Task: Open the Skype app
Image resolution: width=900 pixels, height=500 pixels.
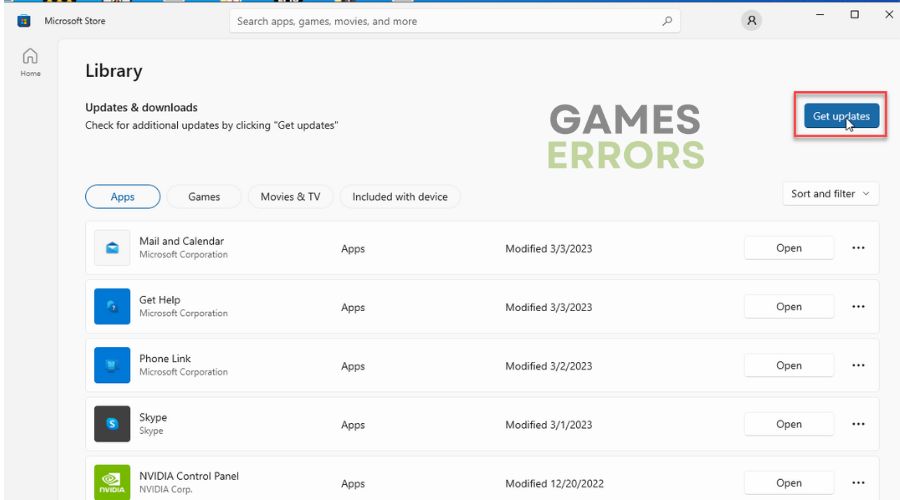Action: [x=789, y=424]
